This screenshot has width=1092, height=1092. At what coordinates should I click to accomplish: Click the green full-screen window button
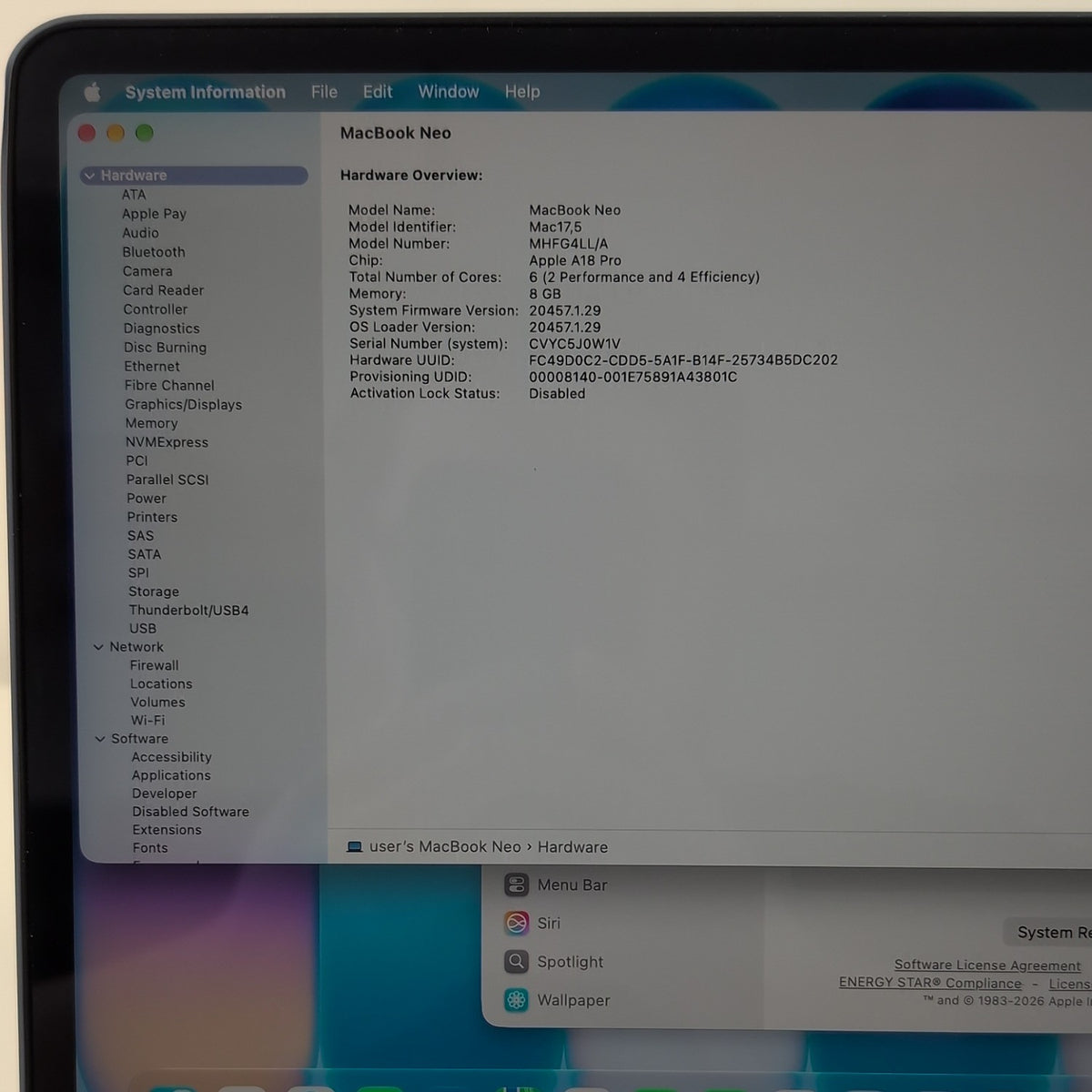144,133
